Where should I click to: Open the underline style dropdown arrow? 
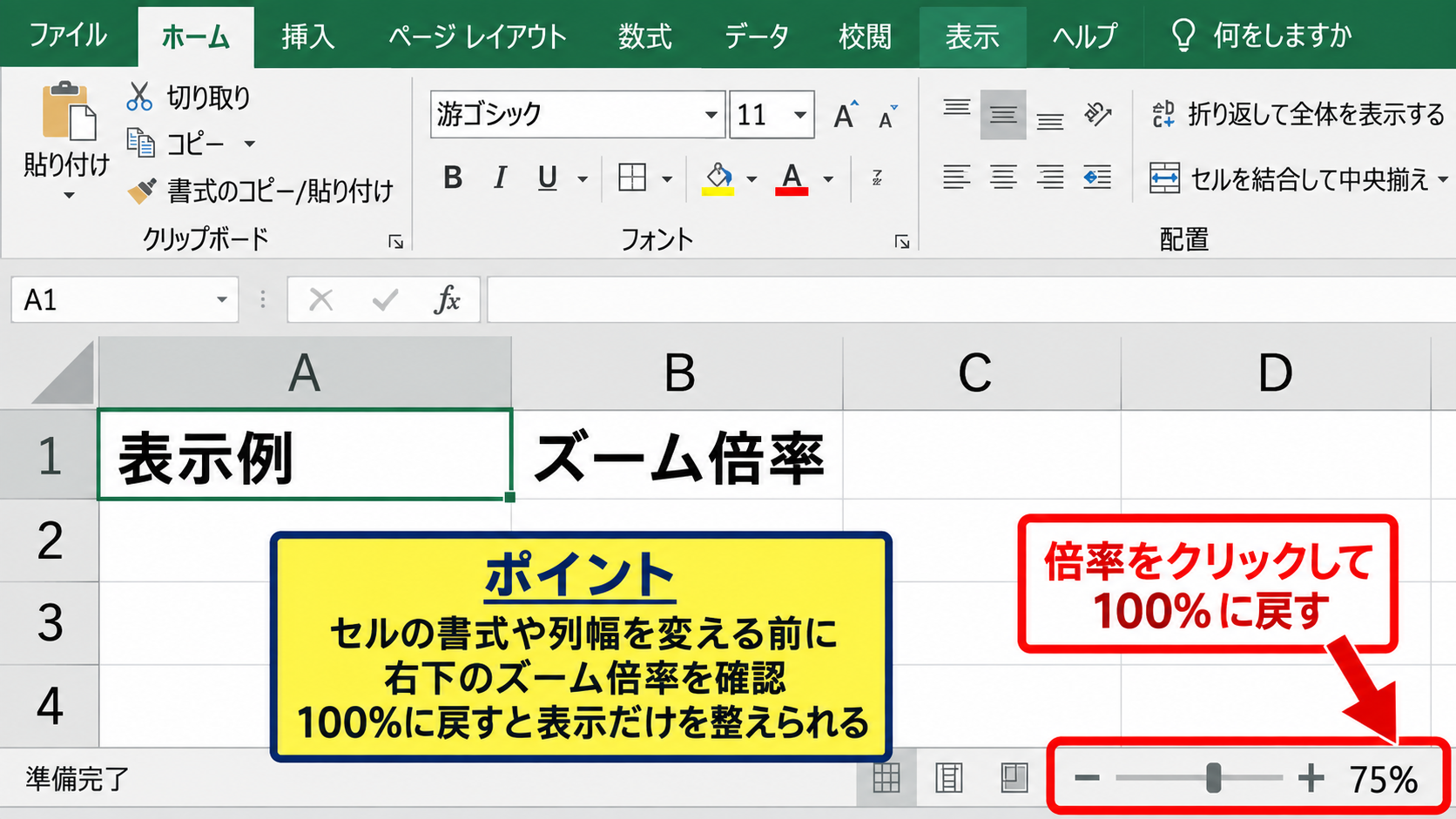point(583,179)
